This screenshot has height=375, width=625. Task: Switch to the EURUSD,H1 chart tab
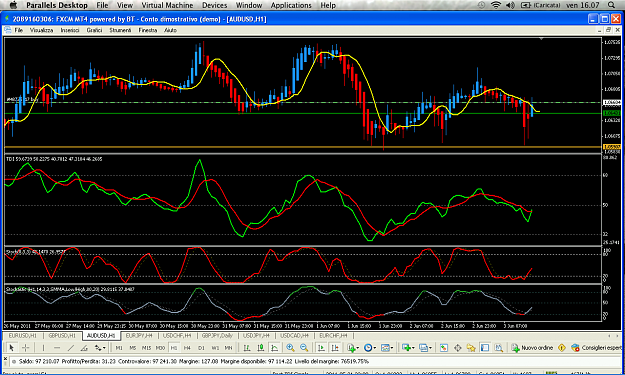pos(22,336)
